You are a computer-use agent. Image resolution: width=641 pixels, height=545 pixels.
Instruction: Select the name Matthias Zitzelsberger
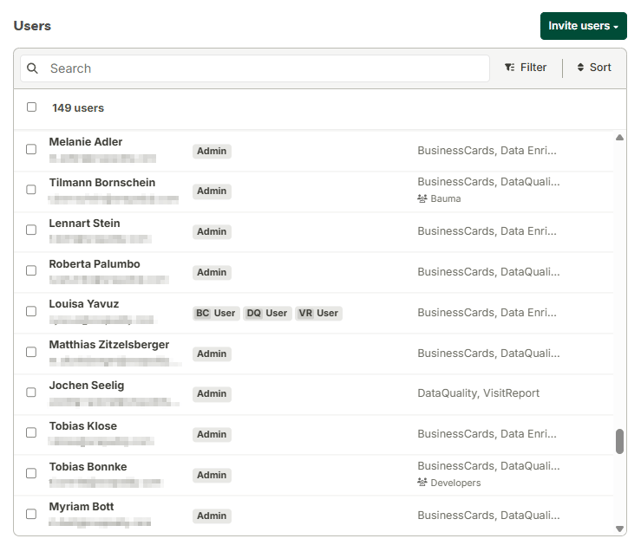(109, 345)
